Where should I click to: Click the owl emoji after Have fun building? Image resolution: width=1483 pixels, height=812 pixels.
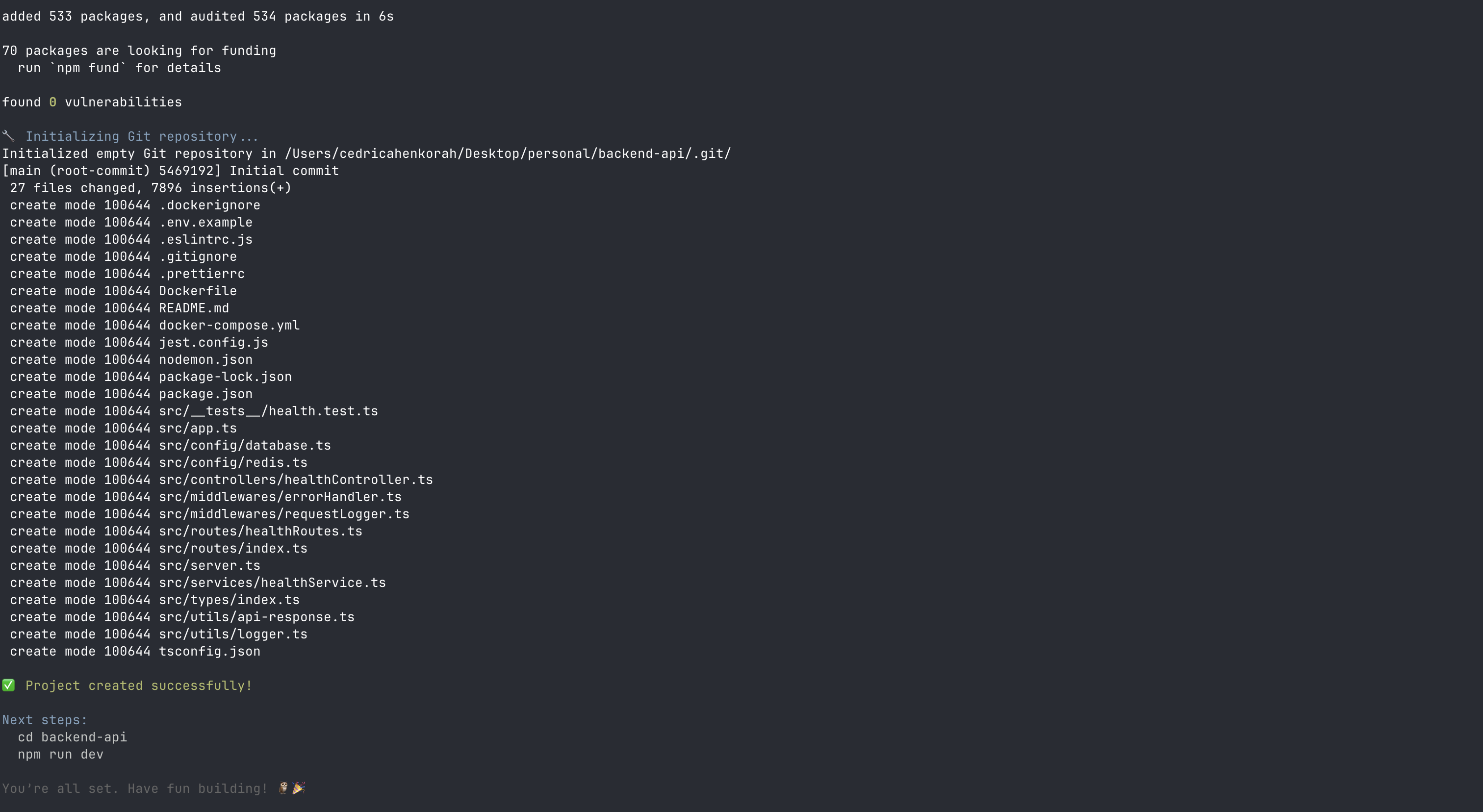tap(282, 788)
